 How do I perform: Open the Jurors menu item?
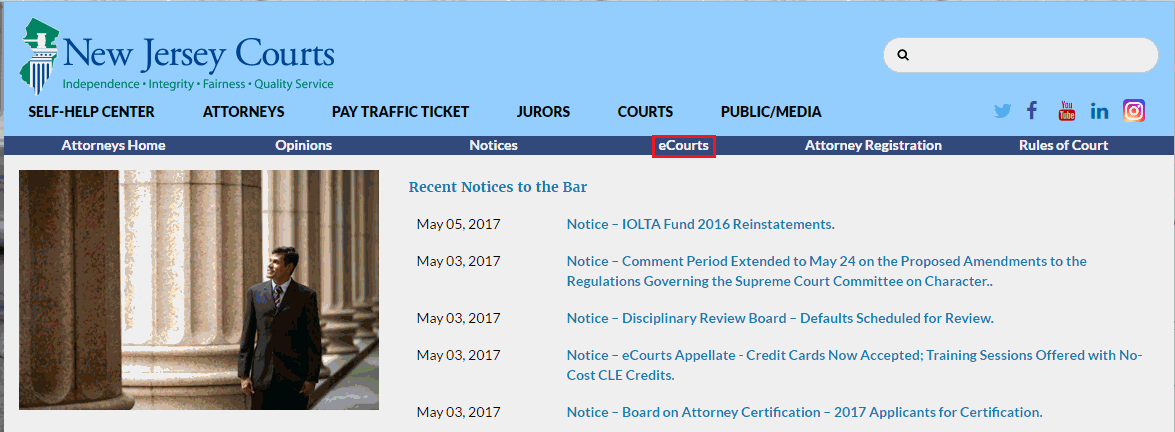(543, 112)
